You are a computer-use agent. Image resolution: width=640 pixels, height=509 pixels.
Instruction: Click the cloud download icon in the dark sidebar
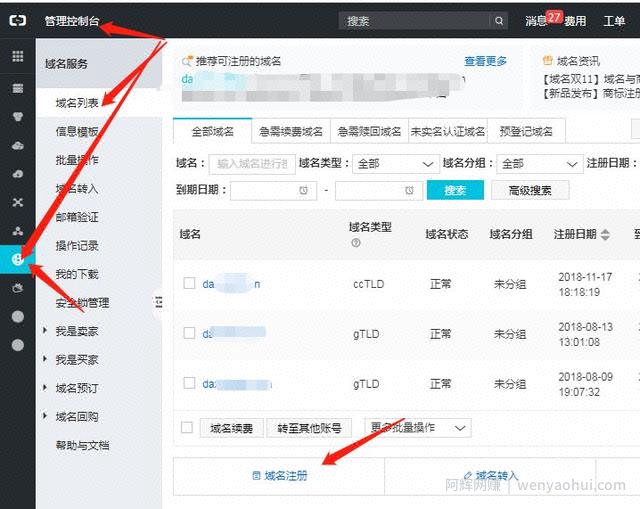(18, 174)
